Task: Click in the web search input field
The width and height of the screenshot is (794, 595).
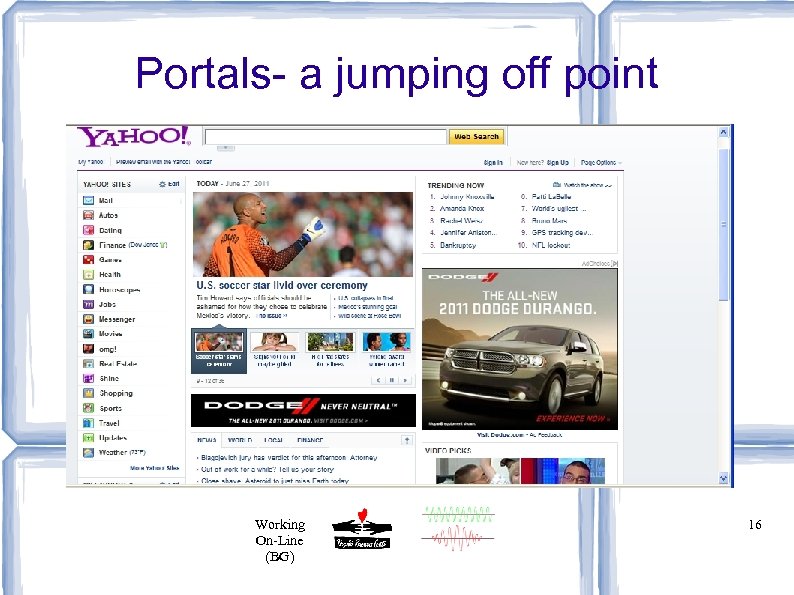Action: [x=326, y=137]
